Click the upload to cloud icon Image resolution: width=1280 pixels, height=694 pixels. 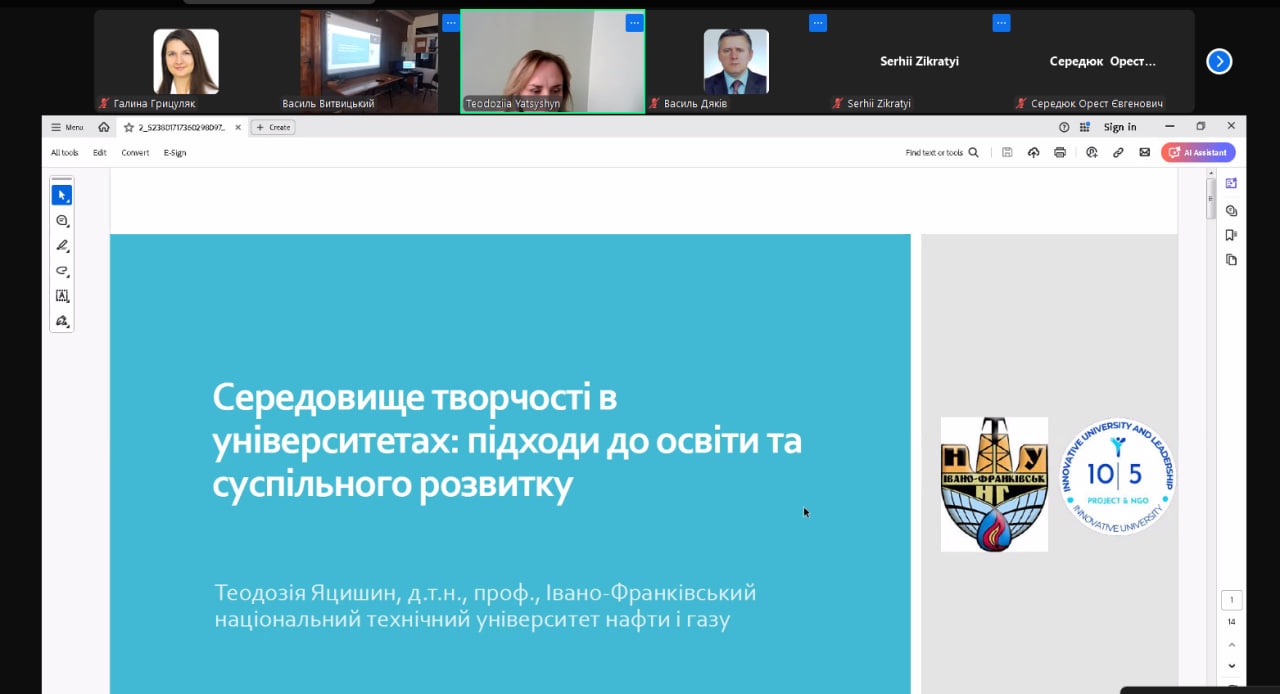(x=1033, y=153)
